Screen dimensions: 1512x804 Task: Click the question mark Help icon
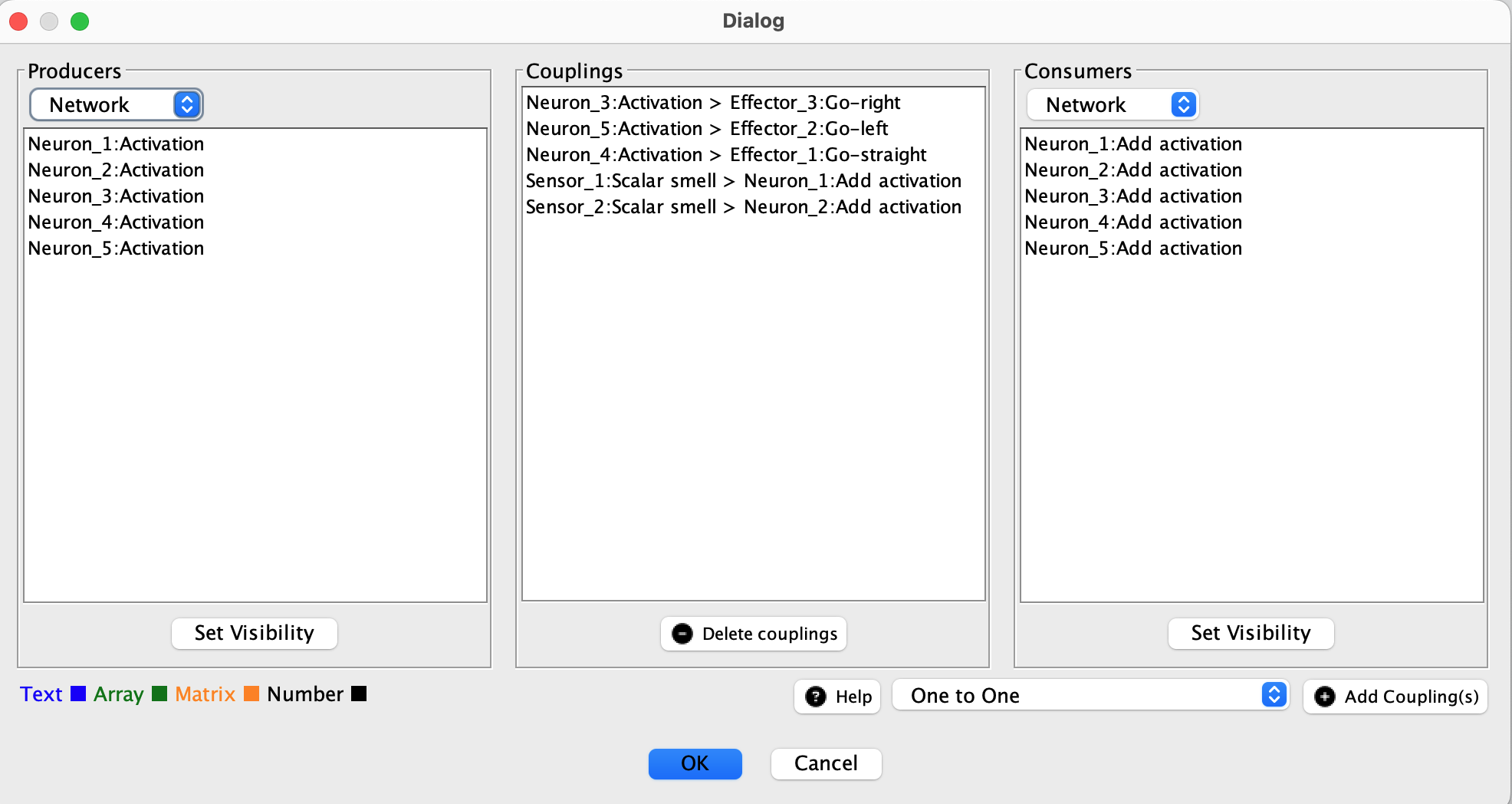(815, 697)
